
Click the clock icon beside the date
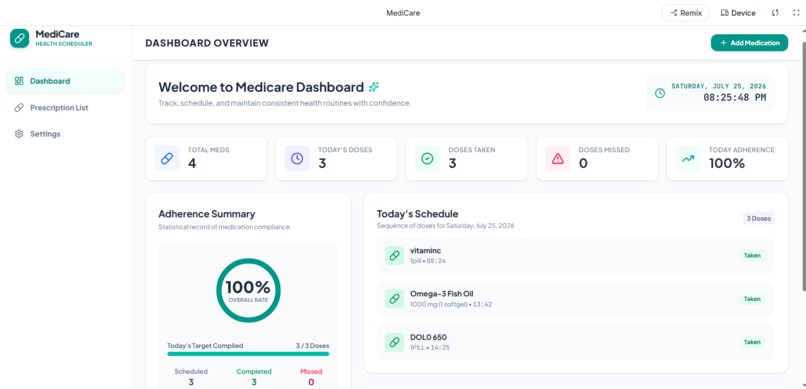660,93
